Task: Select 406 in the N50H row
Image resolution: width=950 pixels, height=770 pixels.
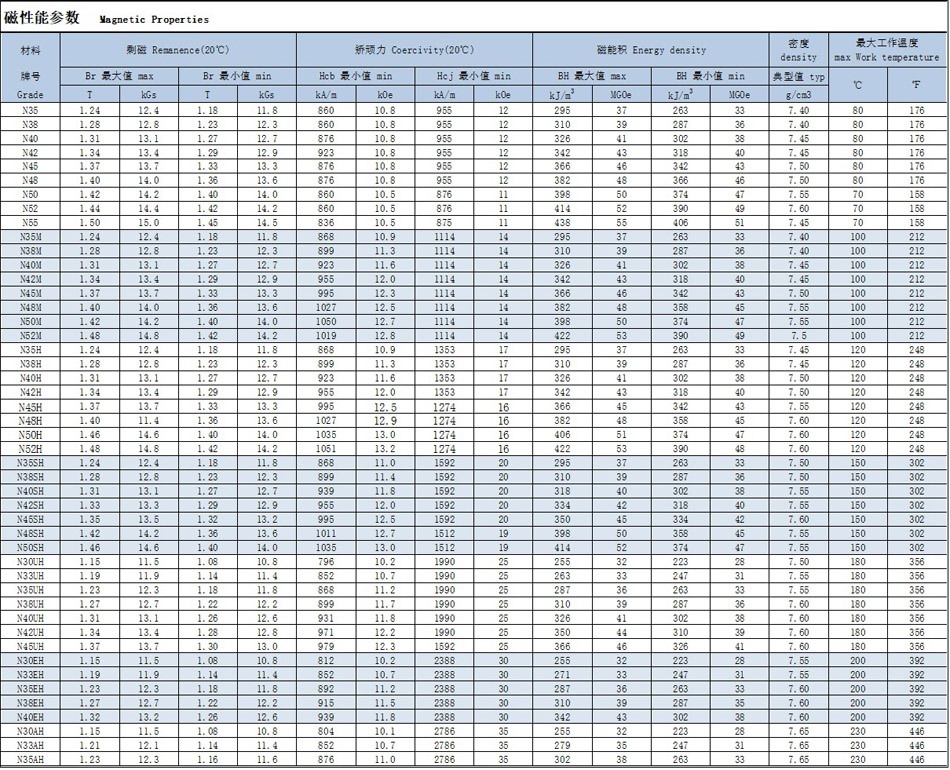Action: coord(562,434)
